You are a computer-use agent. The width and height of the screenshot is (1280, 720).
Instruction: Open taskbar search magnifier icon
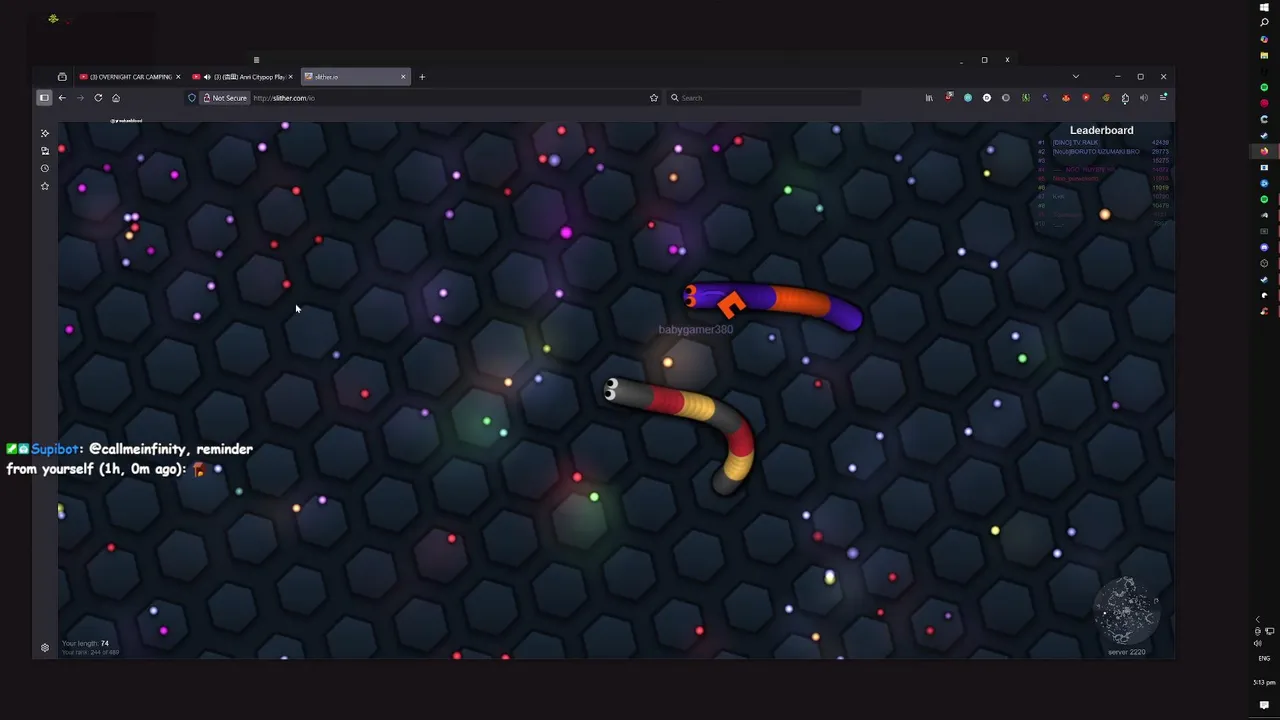pyautogui.click(x=1264, y=22)
